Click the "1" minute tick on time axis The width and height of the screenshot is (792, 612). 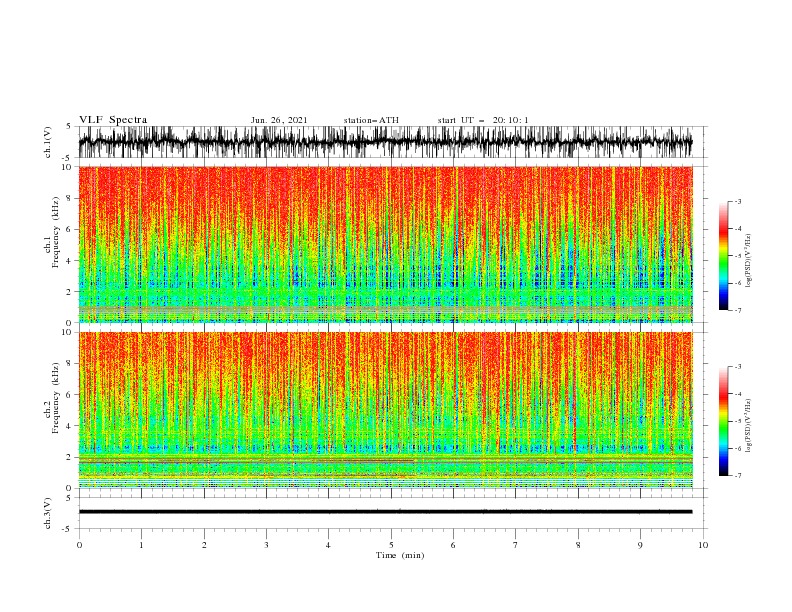(141, 545)
